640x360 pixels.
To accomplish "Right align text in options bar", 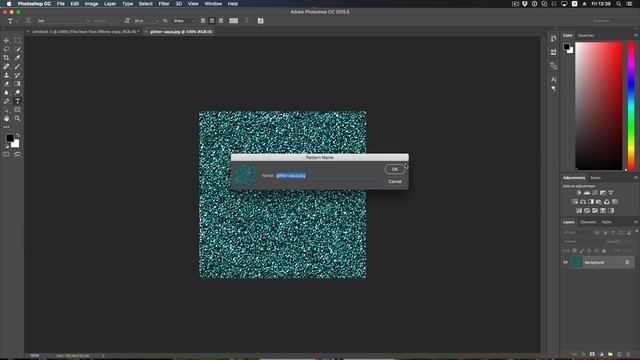I will (221, 21).
